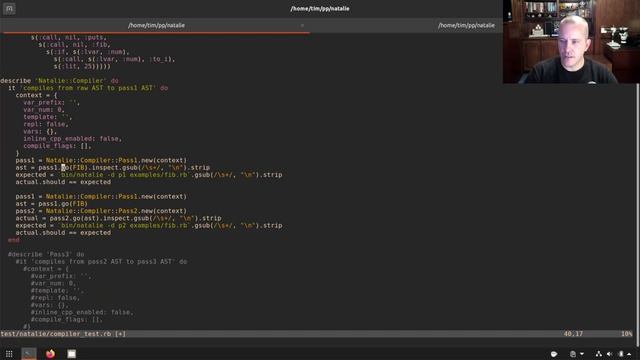The height and width of the screenshot is (360, 640).
Task: Click the line context = {
Action: pos(37,96)
